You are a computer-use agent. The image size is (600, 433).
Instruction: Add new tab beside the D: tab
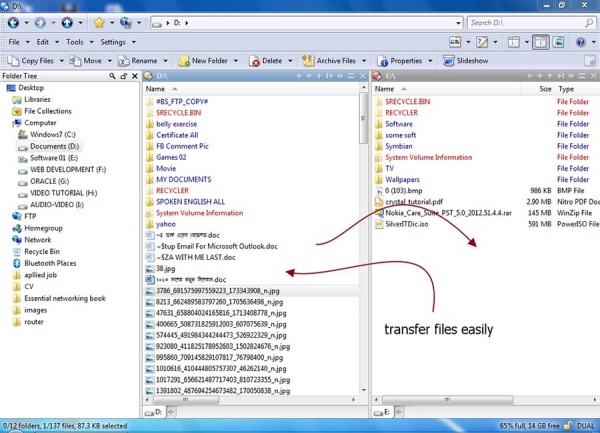(x=171, y=412)
